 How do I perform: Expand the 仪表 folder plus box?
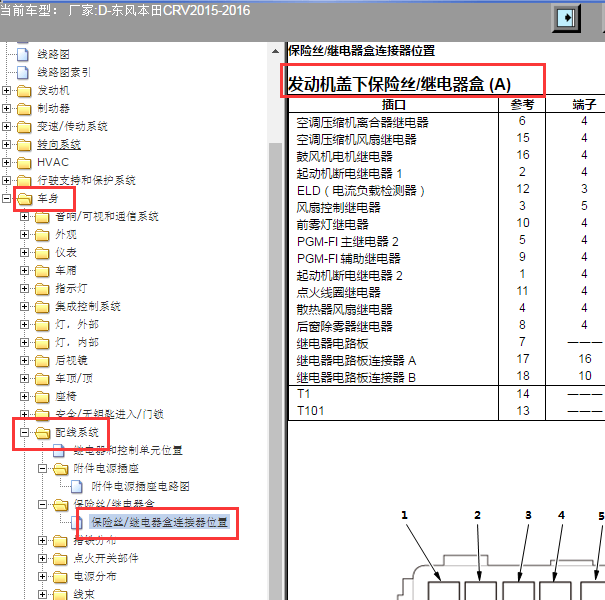24,252
